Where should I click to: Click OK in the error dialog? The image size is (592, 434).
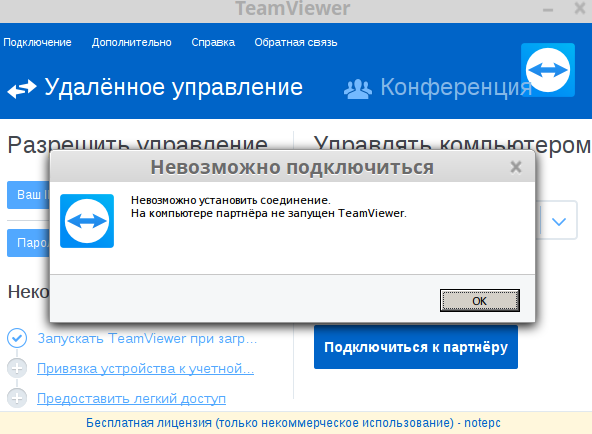coord(479,301)
